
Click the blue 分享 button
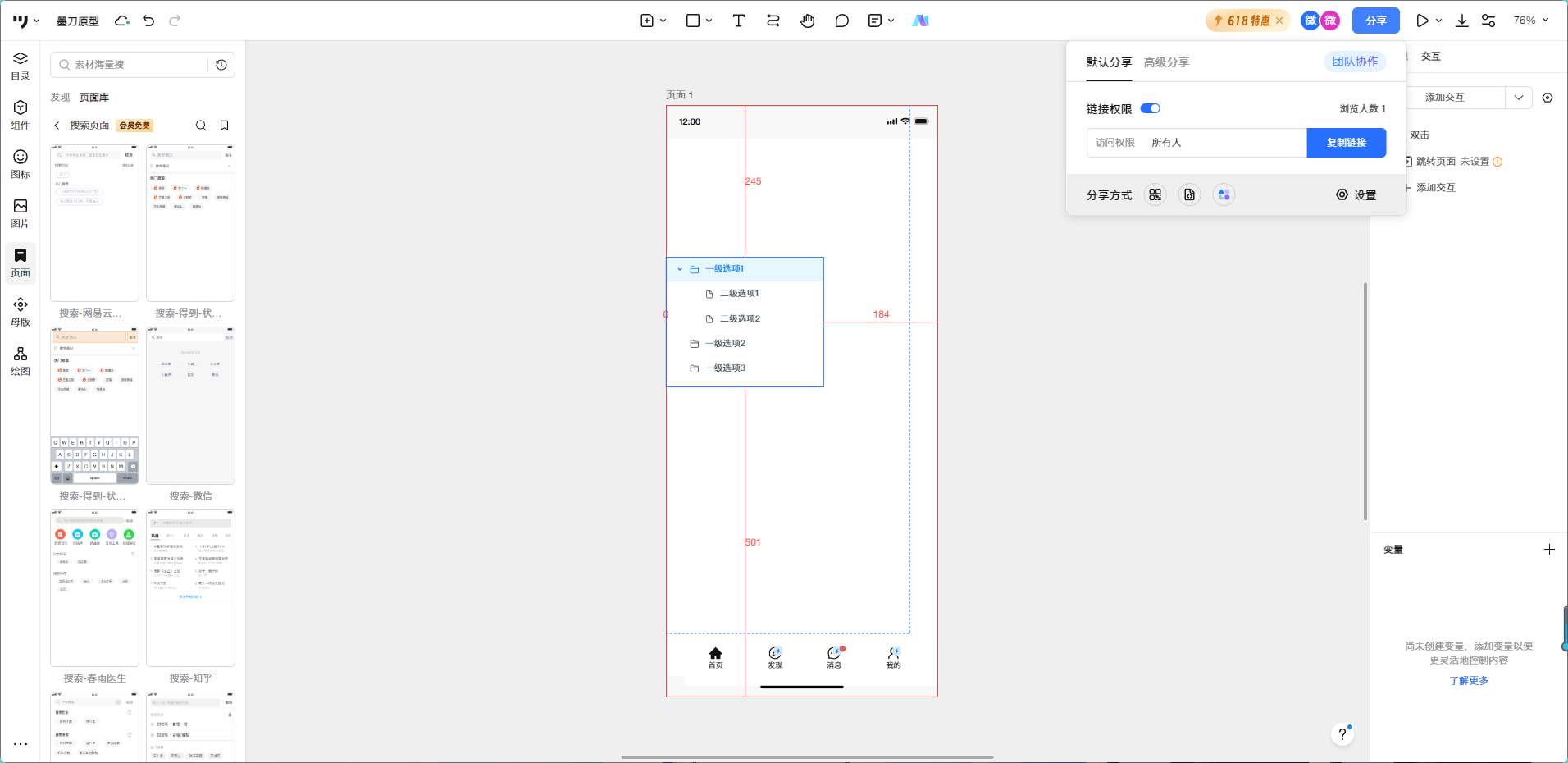1376,21
